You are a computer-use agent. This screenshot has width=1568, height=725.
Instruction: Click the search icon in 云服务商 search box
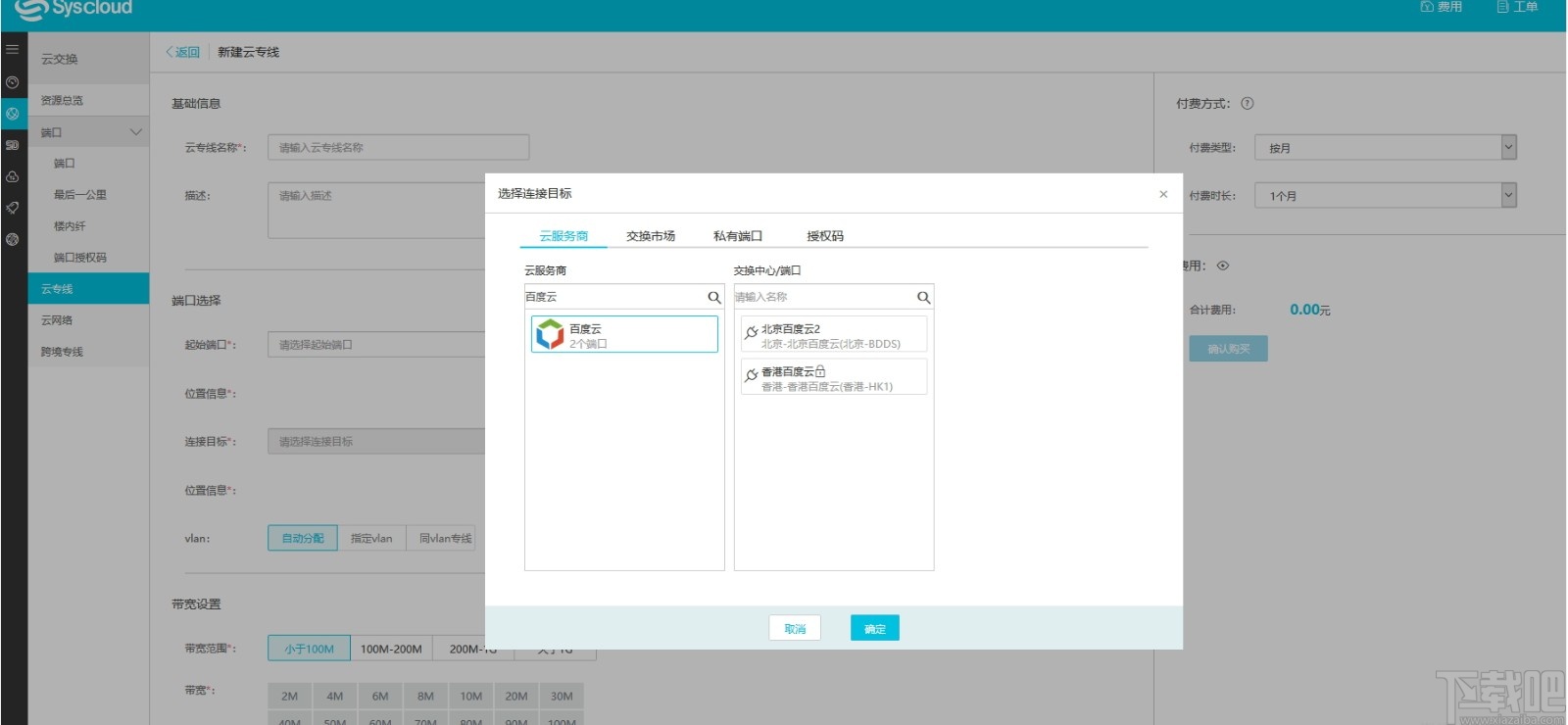pos(714,297)
